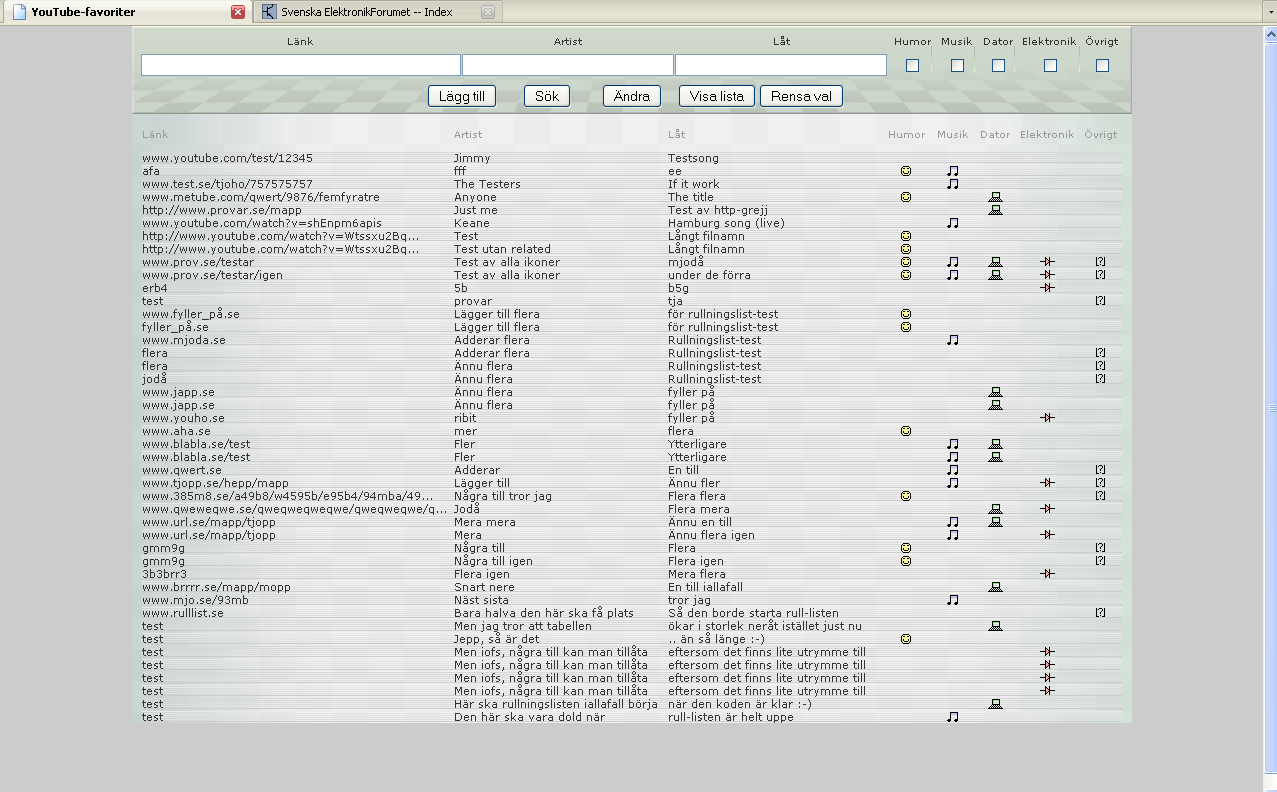Click the computer icon in the Flera mera row
The width and height of the screenshot is (1277, 792).
(x=995, y=509)
